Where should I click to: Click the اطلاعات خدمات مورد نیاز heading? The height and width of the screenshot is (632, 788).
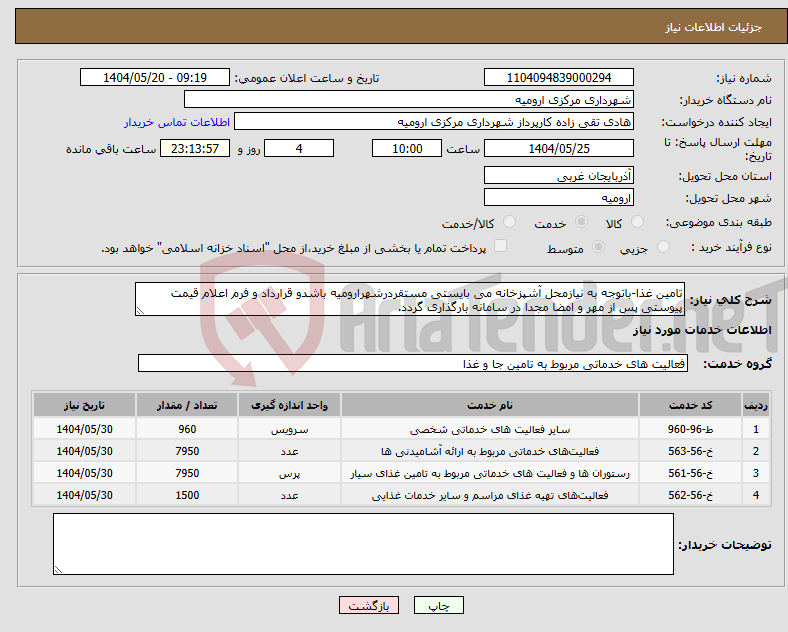702,330
